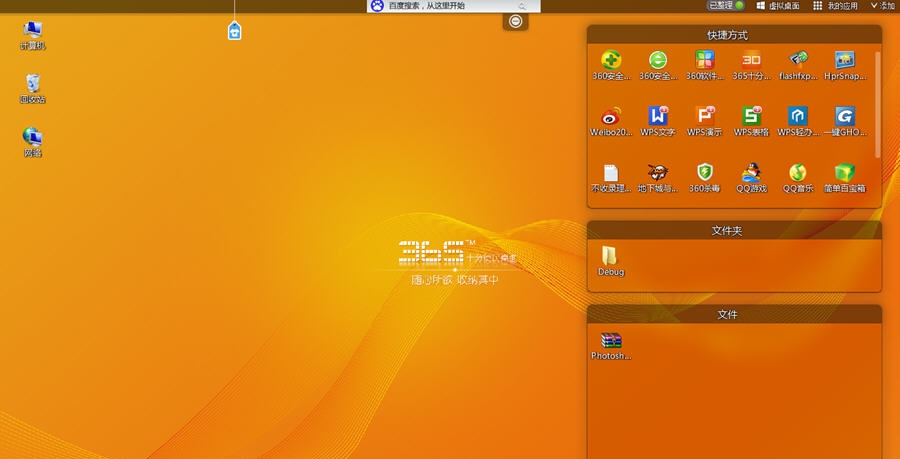Open the 360软件 manager shortcut
Screen dimensions: 900x459
point(704,65)
